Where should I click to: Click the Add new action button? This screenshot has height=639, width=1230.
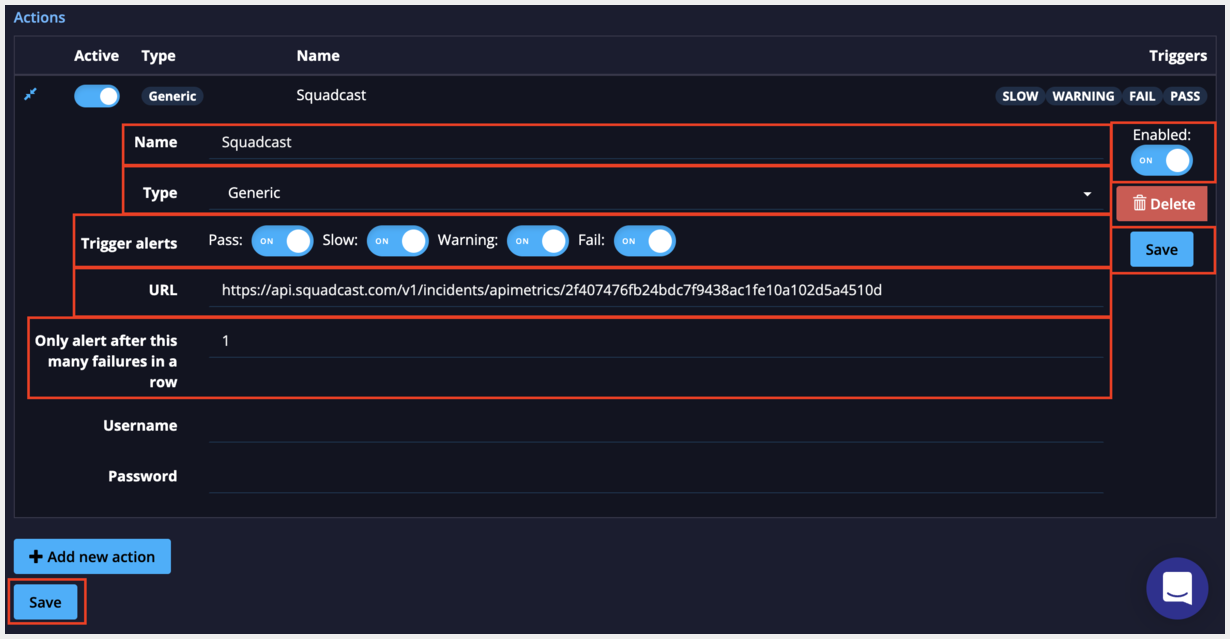[92, 557]
